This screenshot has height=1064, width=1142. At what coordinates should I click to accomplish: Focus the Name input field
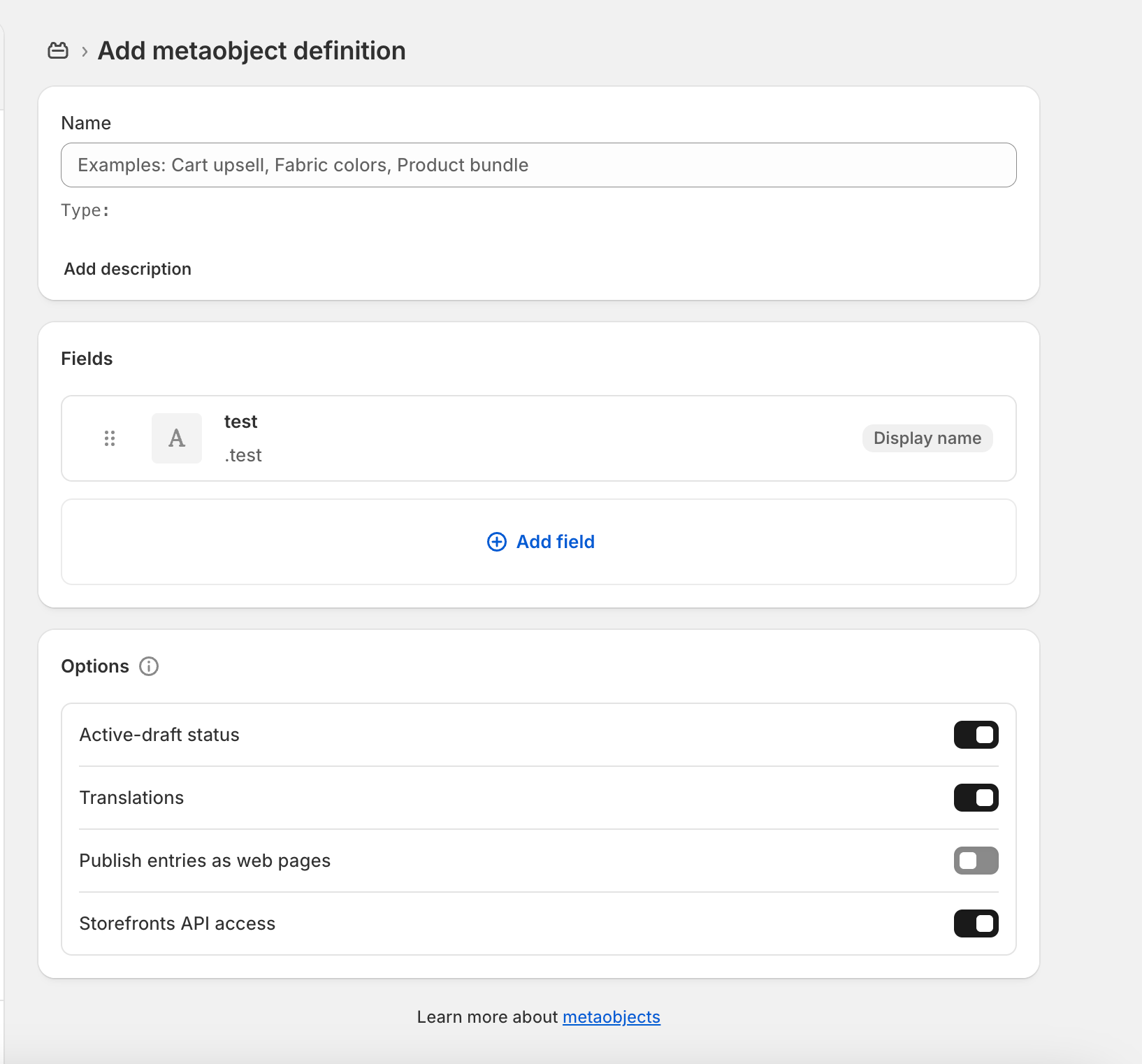point(538,165)
